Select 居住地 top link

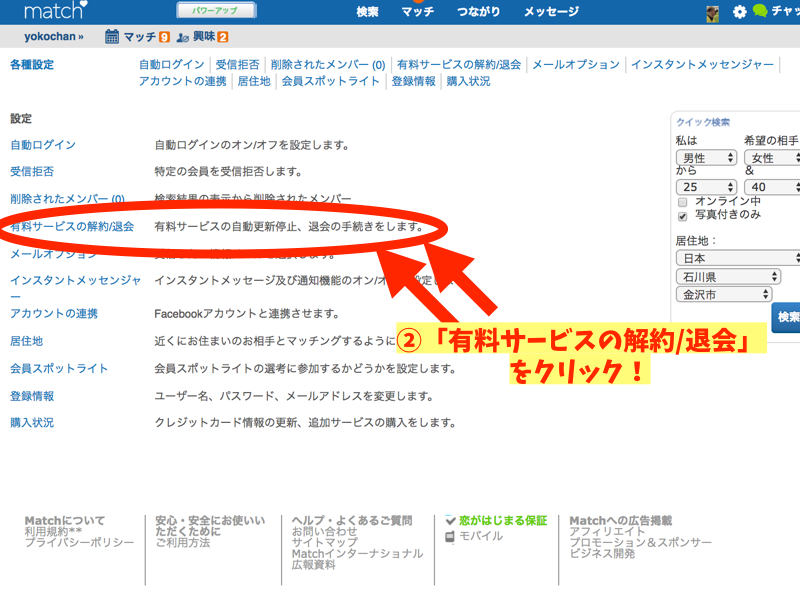tap(254, 82)
